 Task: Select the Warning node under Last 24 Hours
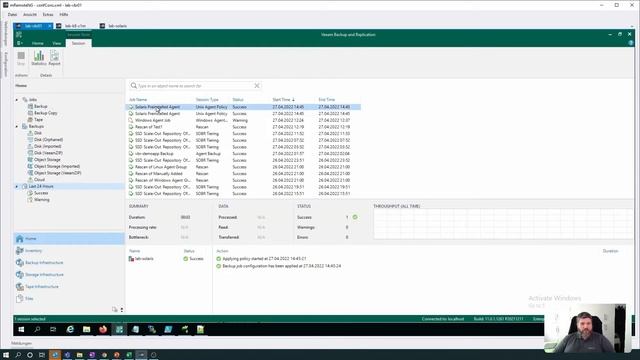[x=42, y=200]
